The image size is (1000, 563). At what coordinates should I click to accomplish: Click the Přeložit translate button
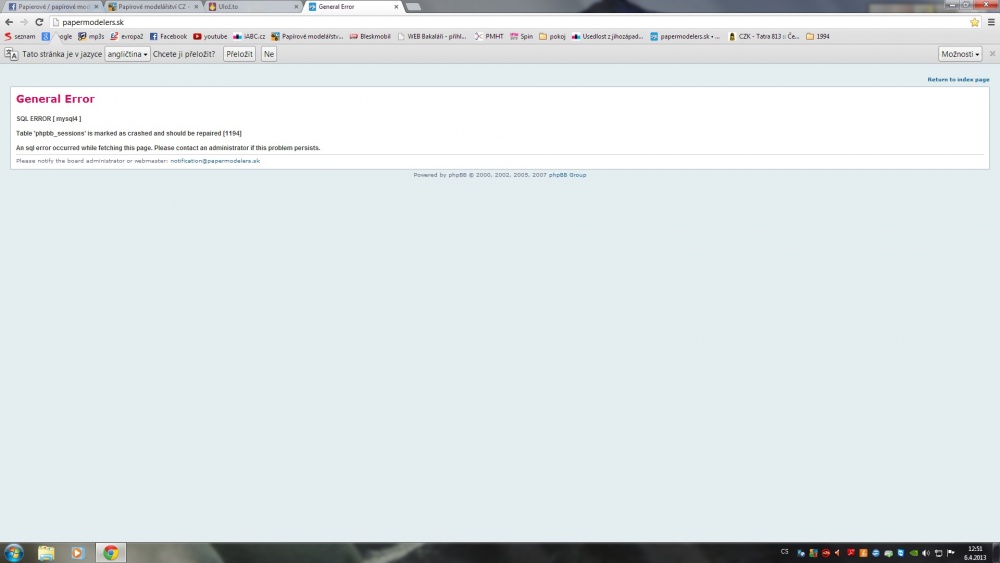click(x=239, y=54)
